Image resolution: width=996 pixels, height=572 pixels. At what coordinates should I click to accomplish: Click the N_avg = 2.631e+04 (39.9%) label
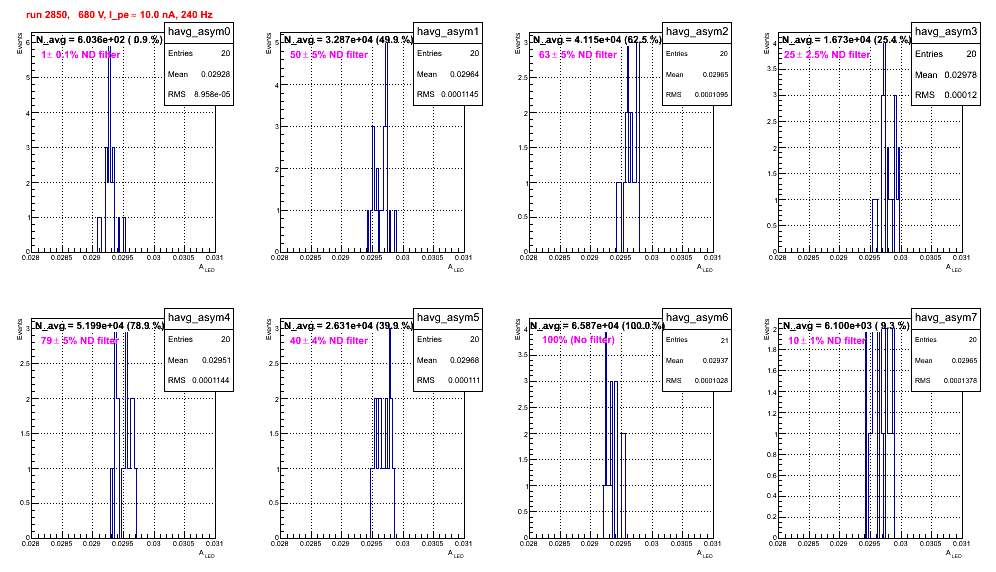point(348,325)
